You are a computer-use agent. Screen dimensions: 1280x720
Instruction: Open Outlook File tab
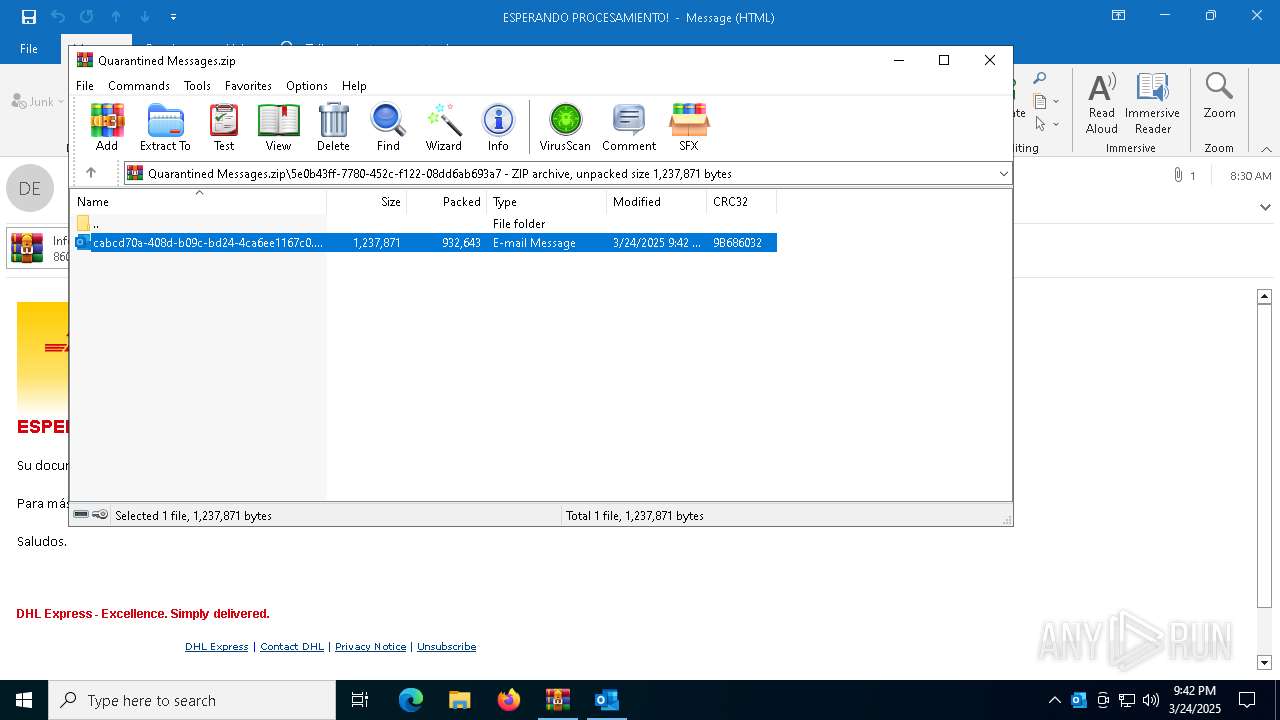(x=29, y=48)
